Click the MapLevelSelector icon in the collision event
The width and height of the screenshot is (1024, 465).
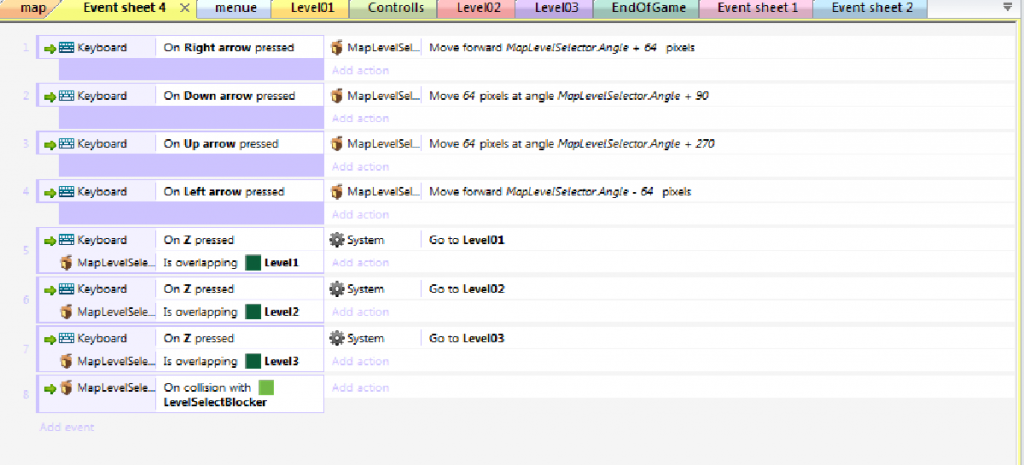68,387
